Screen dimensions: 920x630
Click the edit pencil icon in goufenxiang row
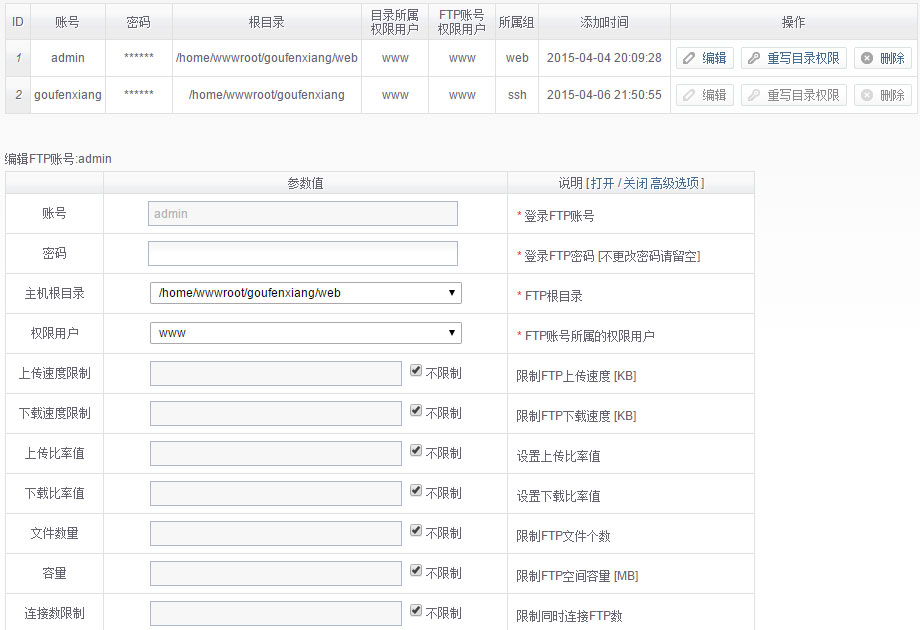pyautogui.click(x=689, y=96)
